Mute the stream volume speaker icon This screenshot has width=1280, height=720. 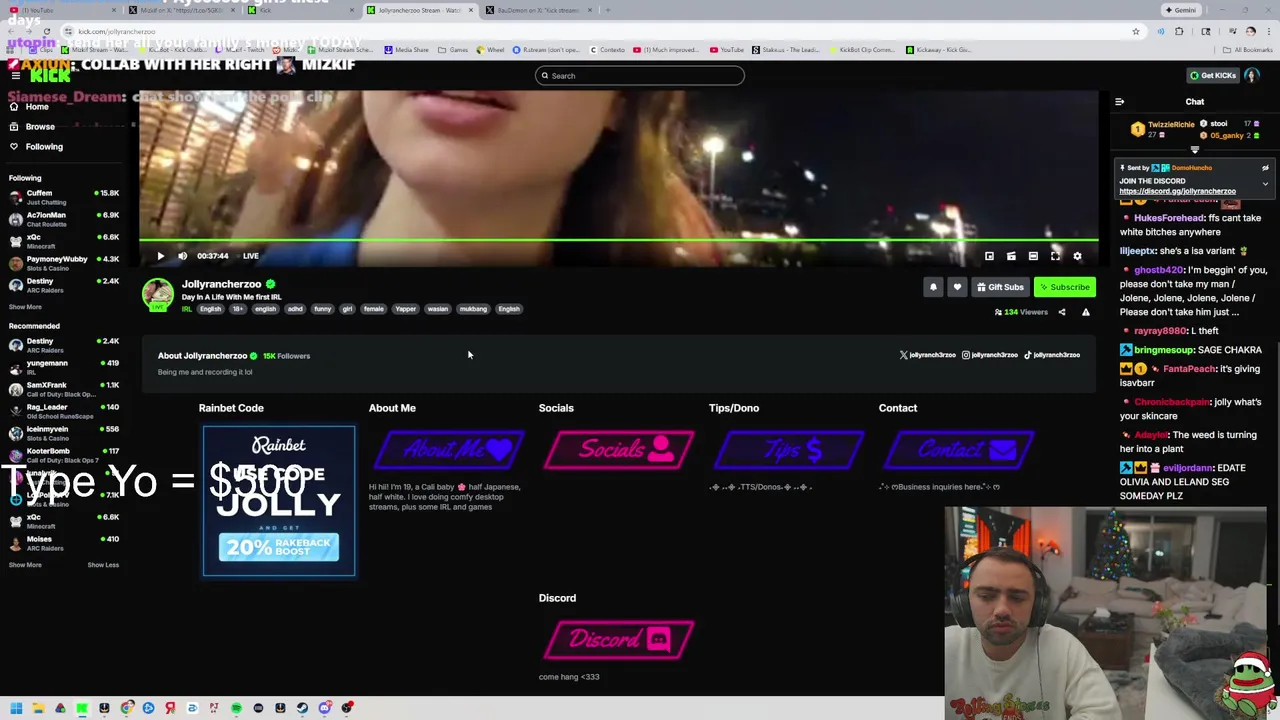click(x=182, y=256)
